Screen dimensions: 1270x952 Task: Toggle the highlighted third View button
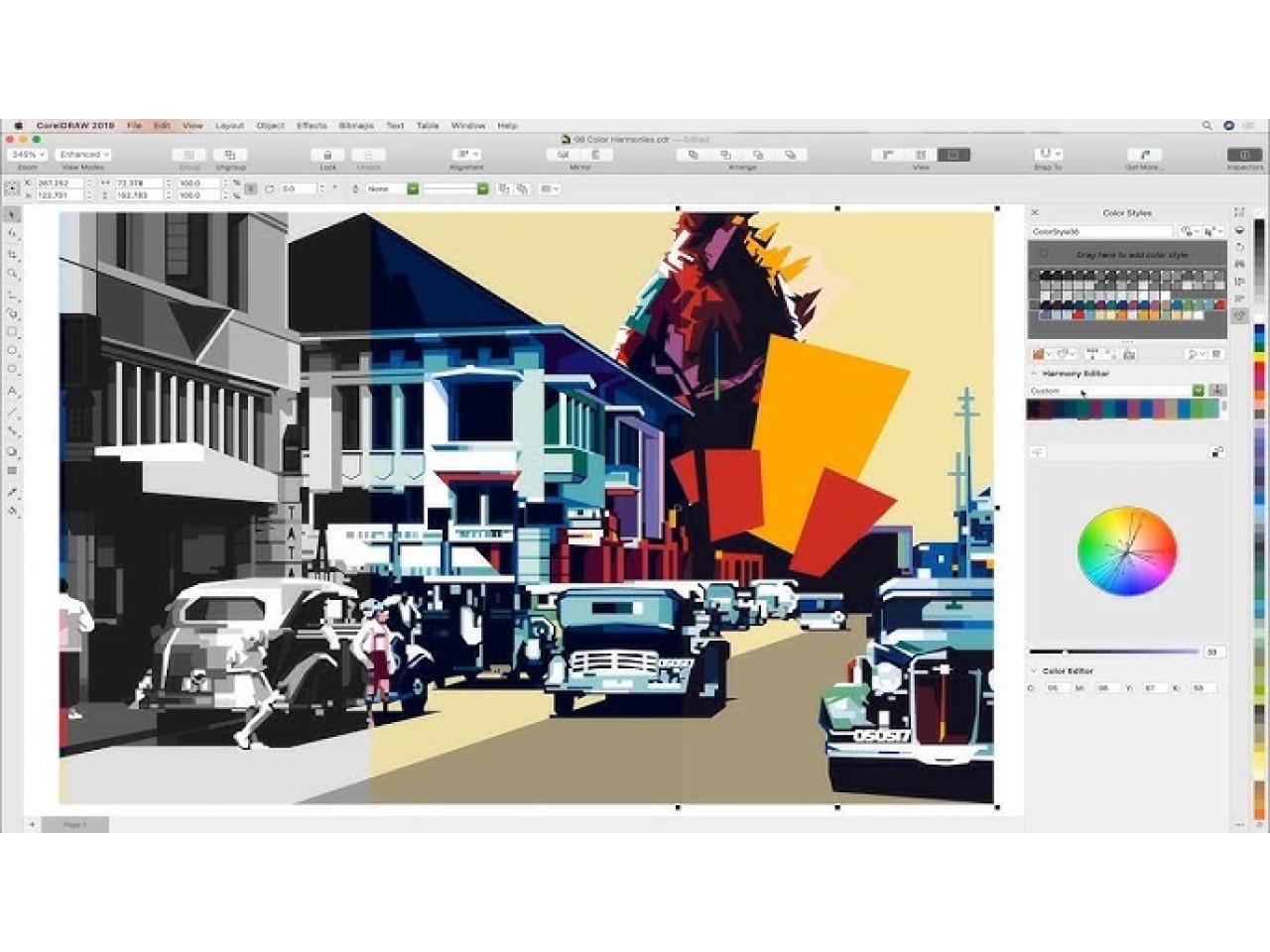(953, 155)
